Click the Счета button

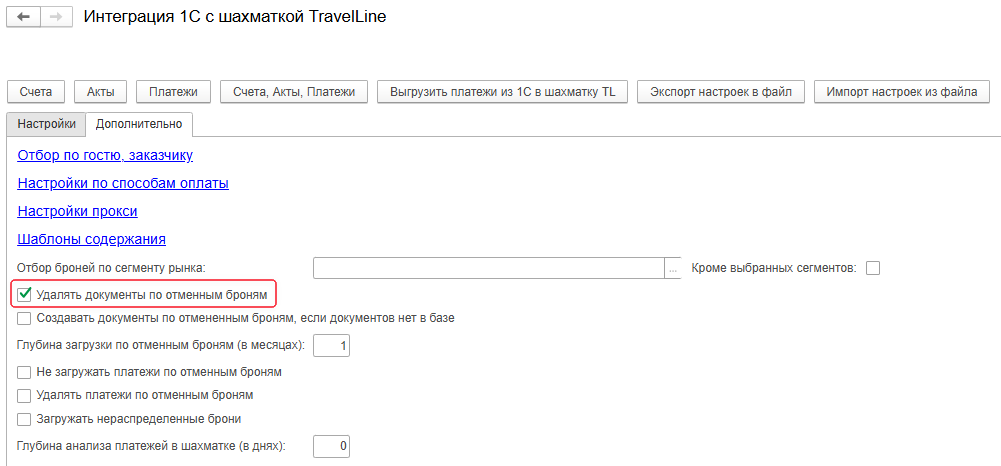[36, 92]
